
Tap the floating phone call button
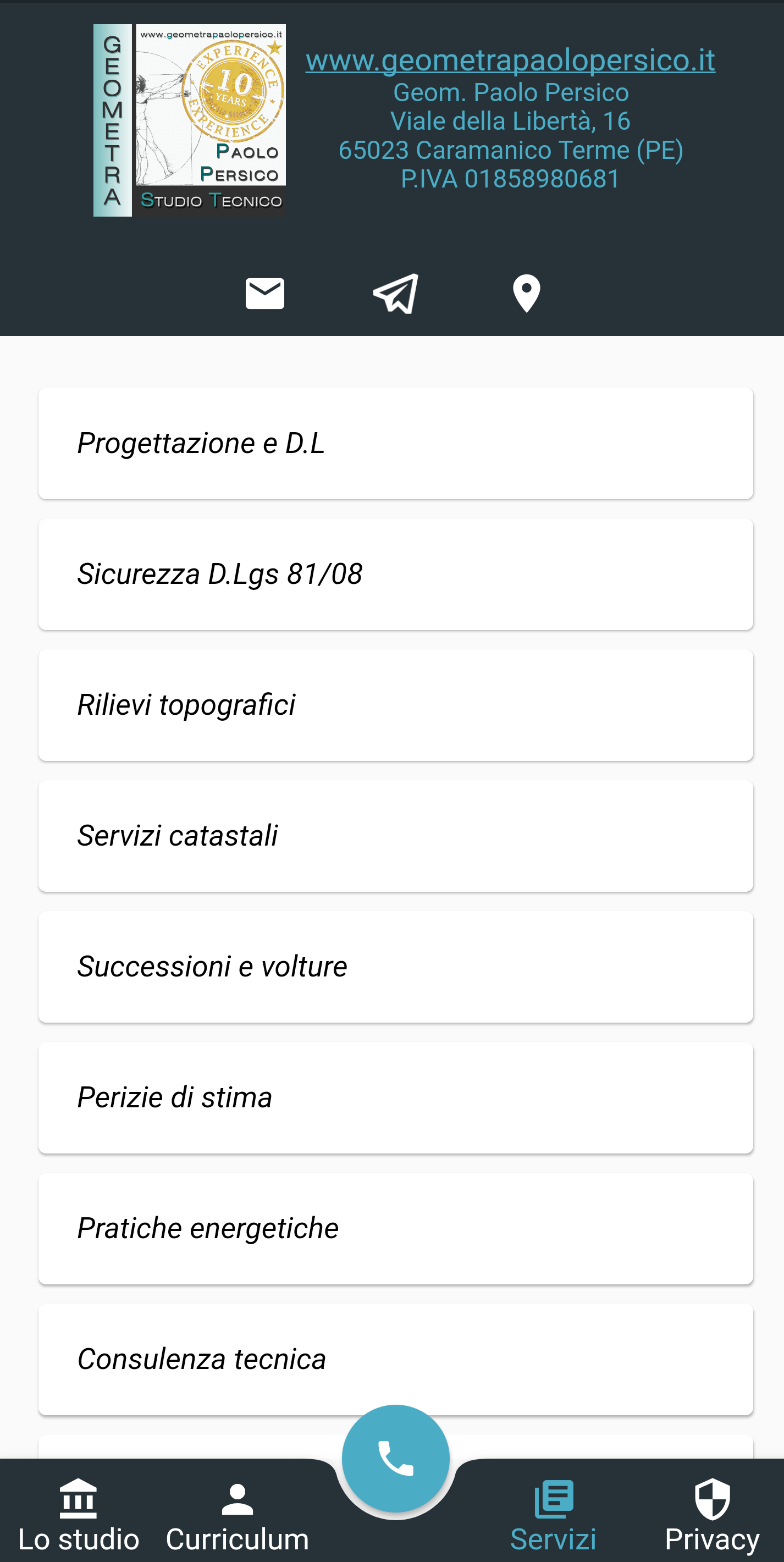(395, 1458)
